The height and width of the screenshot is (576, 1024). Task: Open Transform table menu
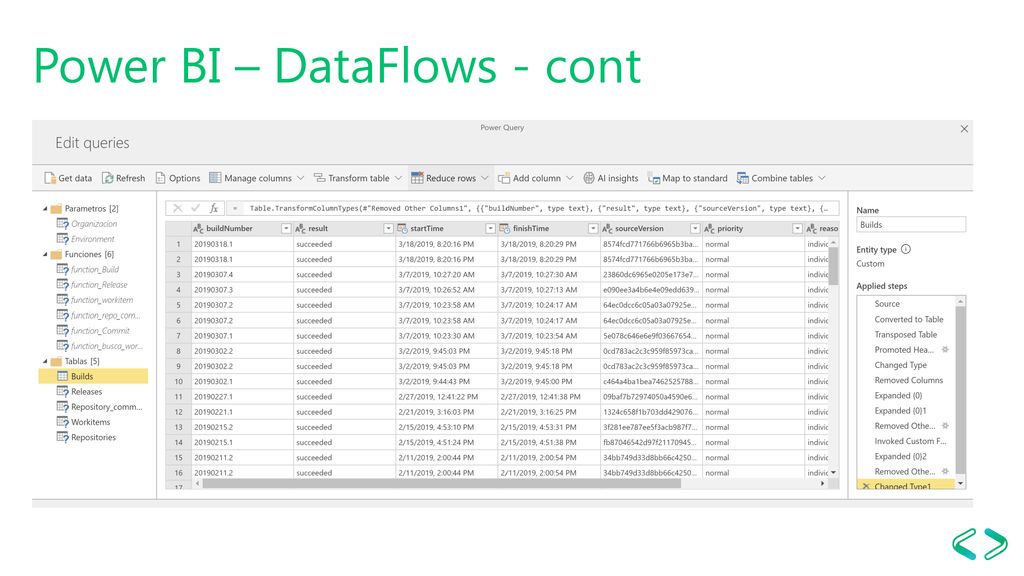coord(357,178)
